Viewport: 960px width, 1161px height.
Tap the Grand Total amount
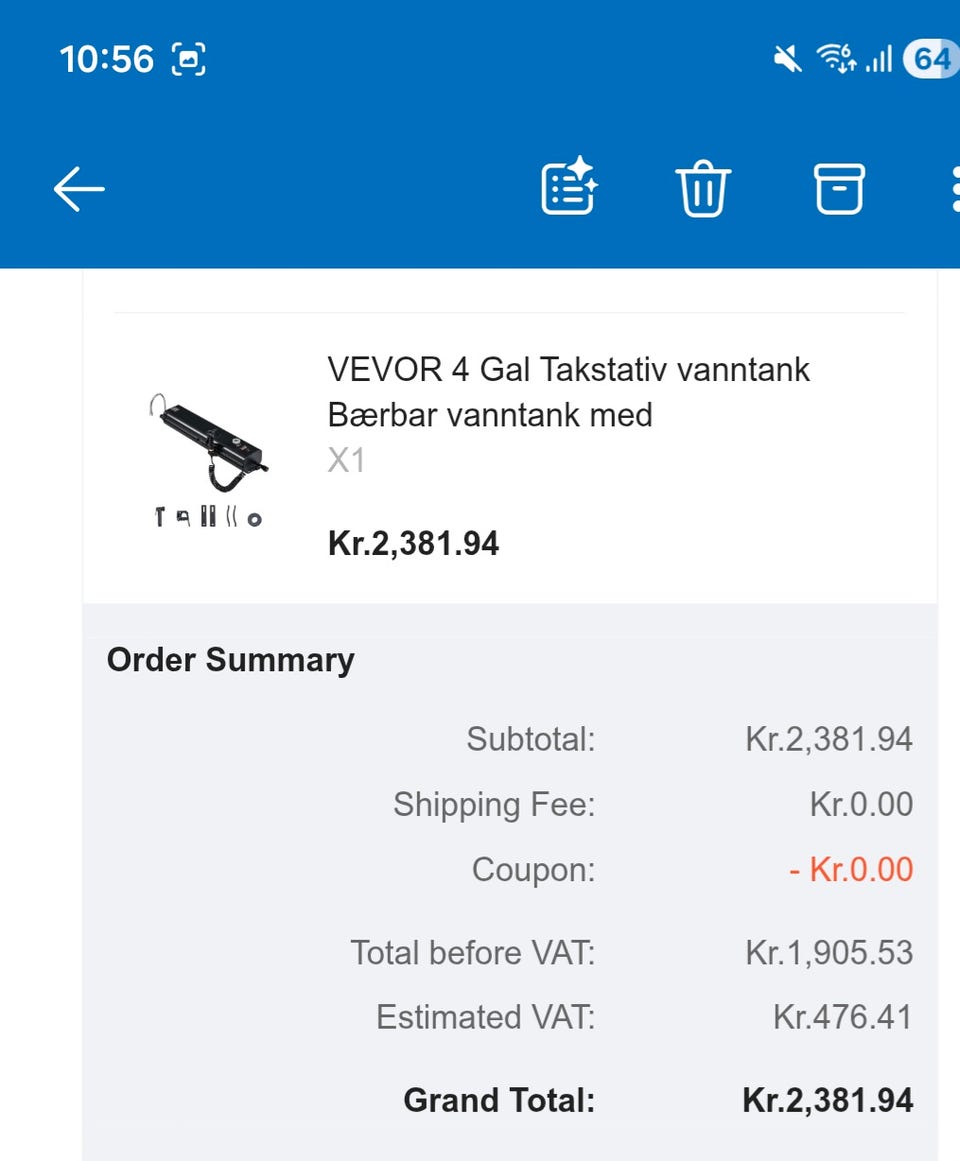pos(827,1101)
